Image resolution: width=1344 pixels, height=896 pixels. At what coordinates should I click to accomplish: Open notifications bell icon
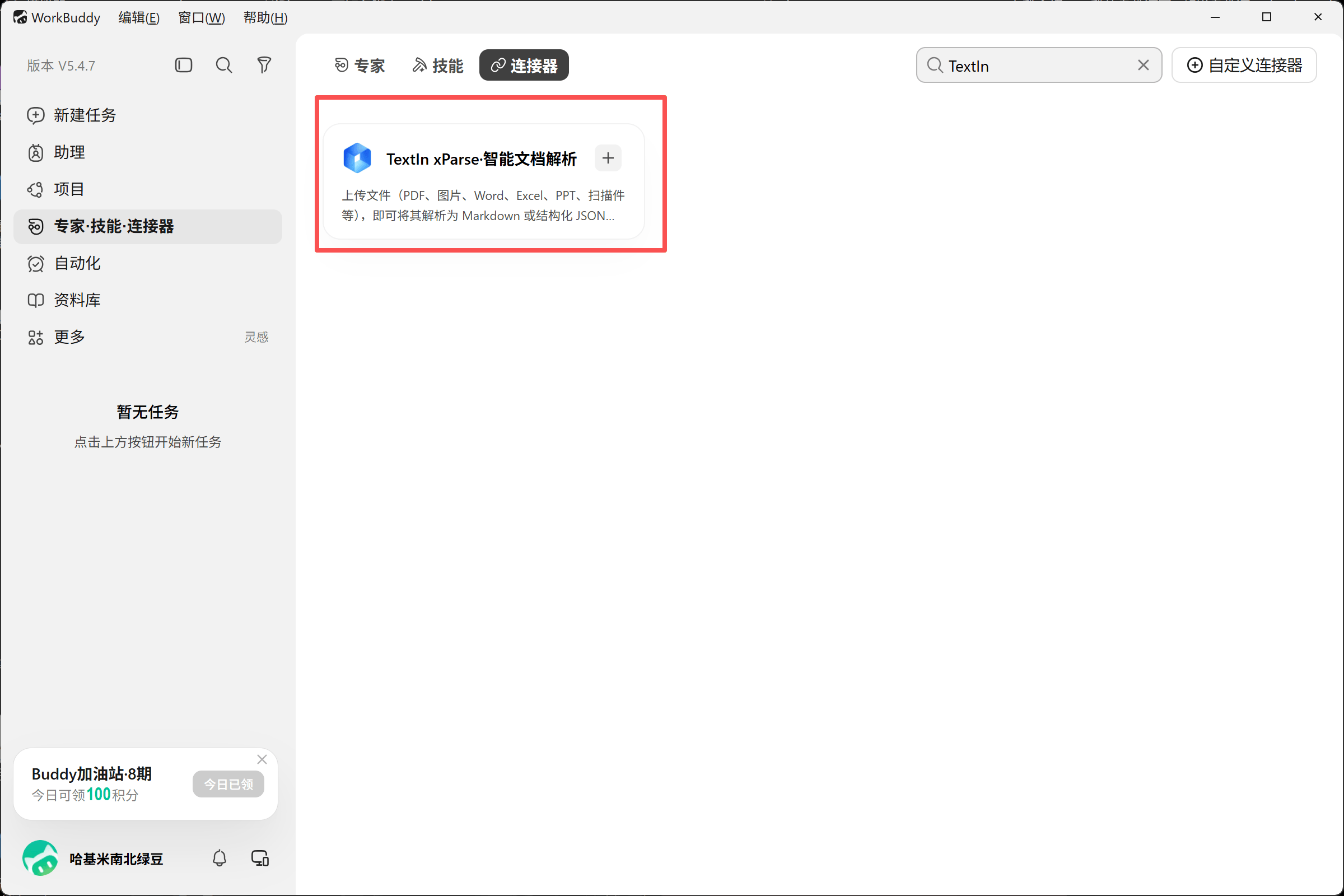(x=220, y=858)
